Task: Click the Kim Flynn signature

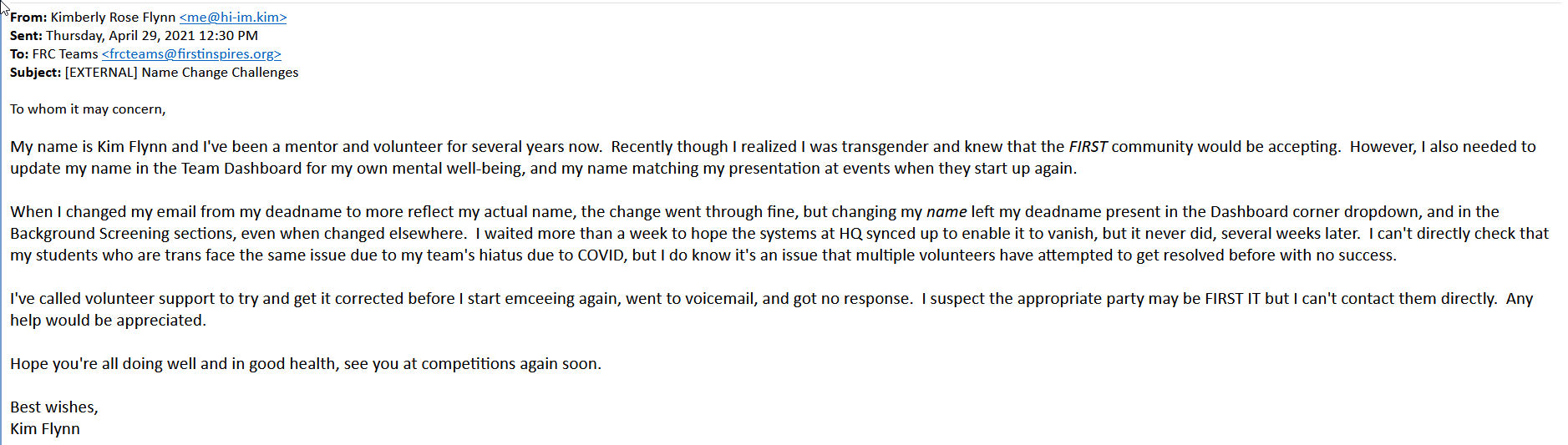Action: 45,429
